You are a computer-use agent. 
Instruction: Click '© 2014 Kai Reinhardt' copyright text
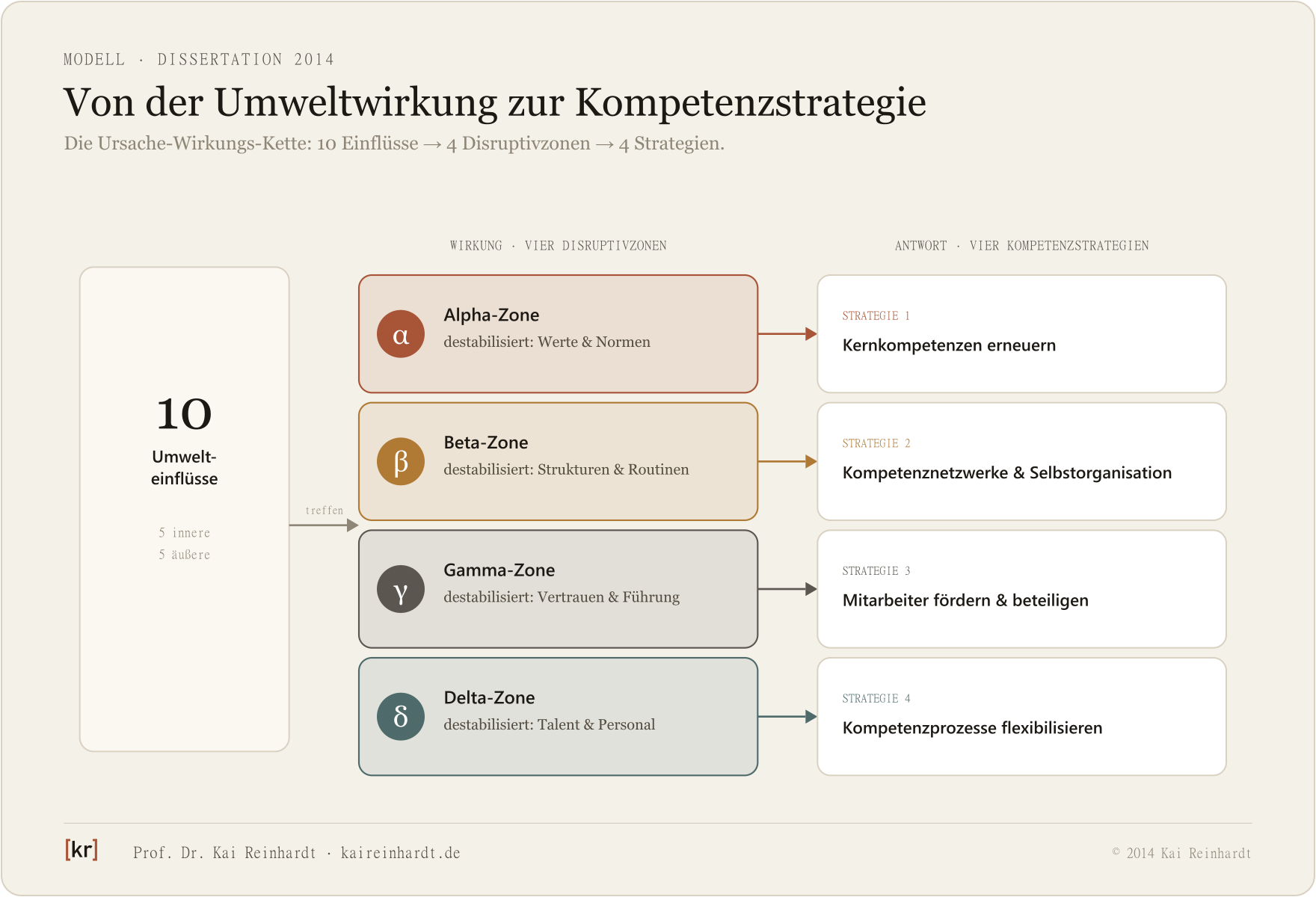(1181, 853)
